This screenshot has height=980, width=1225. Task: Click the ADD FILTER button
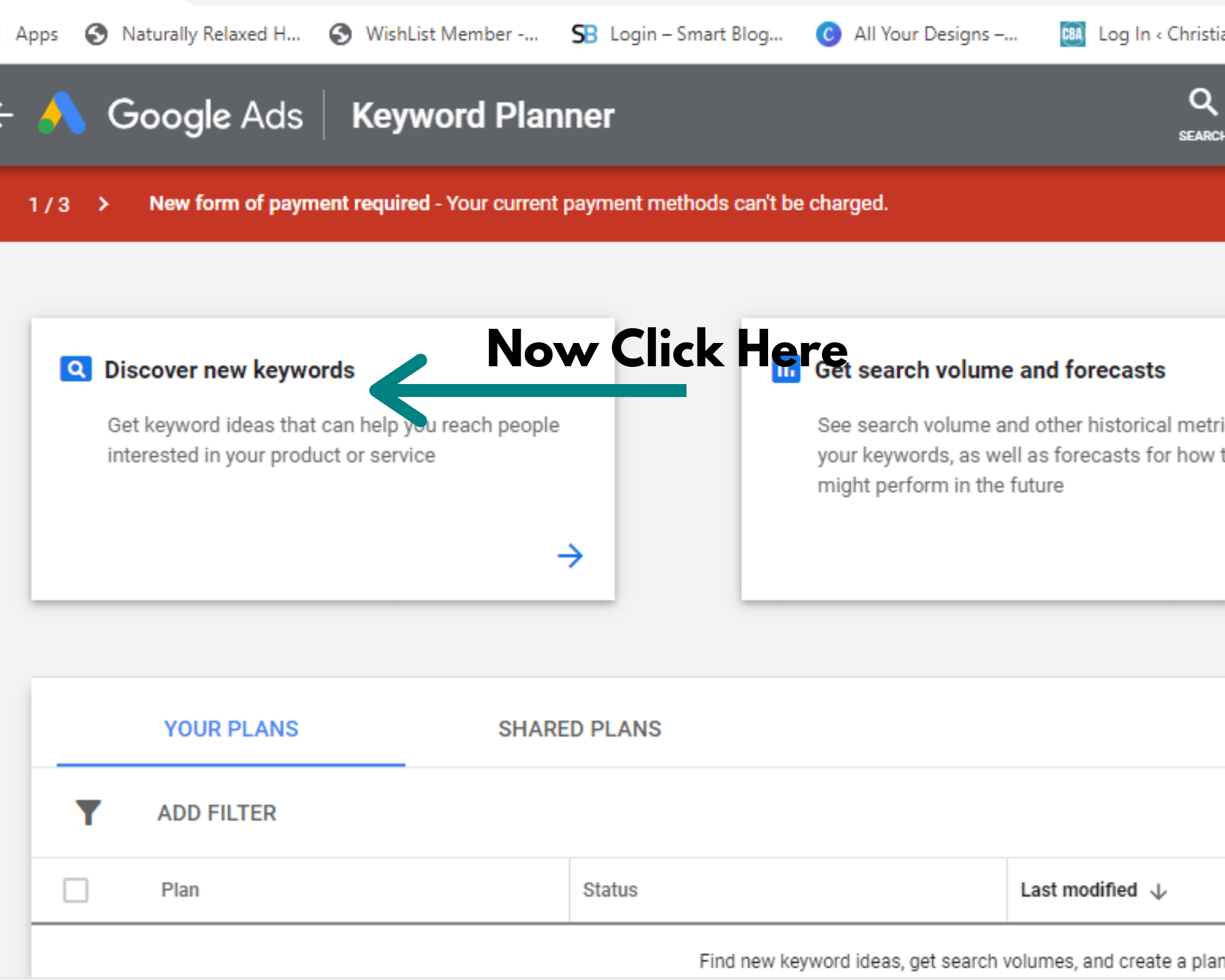(217, 813)
